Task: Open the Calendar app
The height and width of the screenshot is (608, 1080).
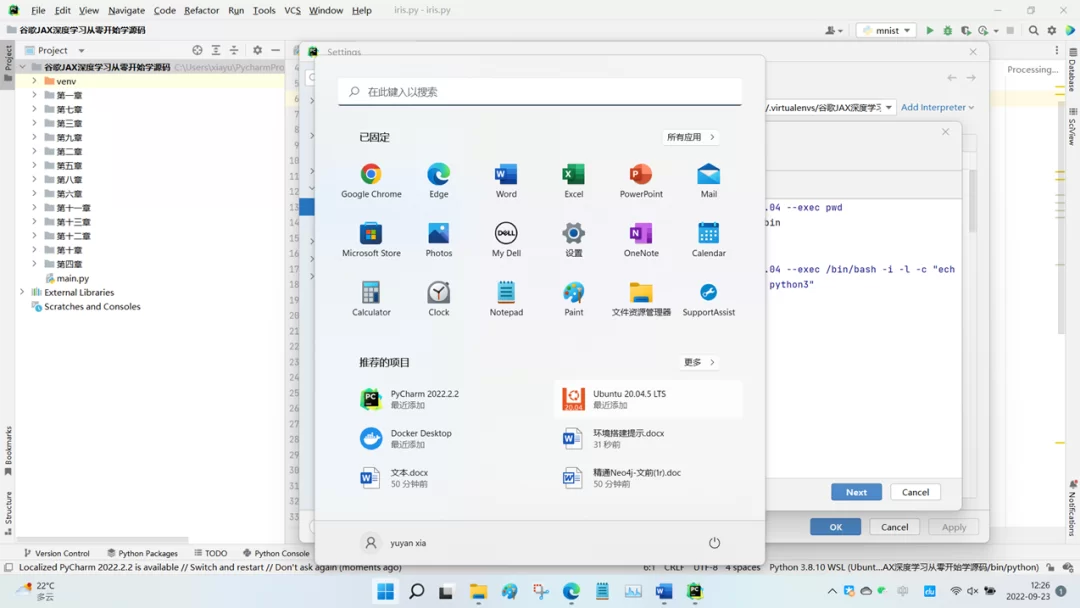Action: click(x=708, y=240)
